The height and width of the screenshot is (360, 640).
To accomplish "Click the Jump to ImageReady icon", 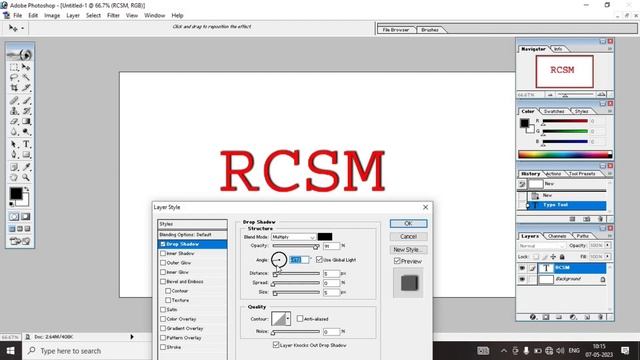I will coord(20,241).
